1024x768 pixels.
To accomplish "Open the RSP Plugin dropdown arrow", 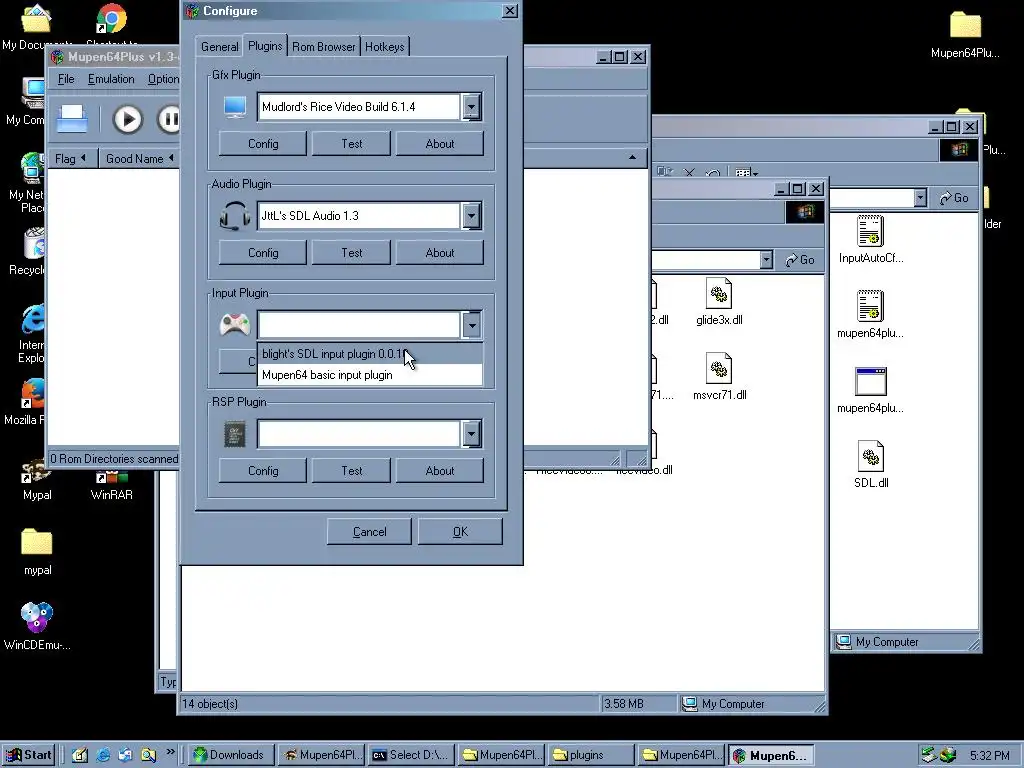I will [x=472, y=434].
